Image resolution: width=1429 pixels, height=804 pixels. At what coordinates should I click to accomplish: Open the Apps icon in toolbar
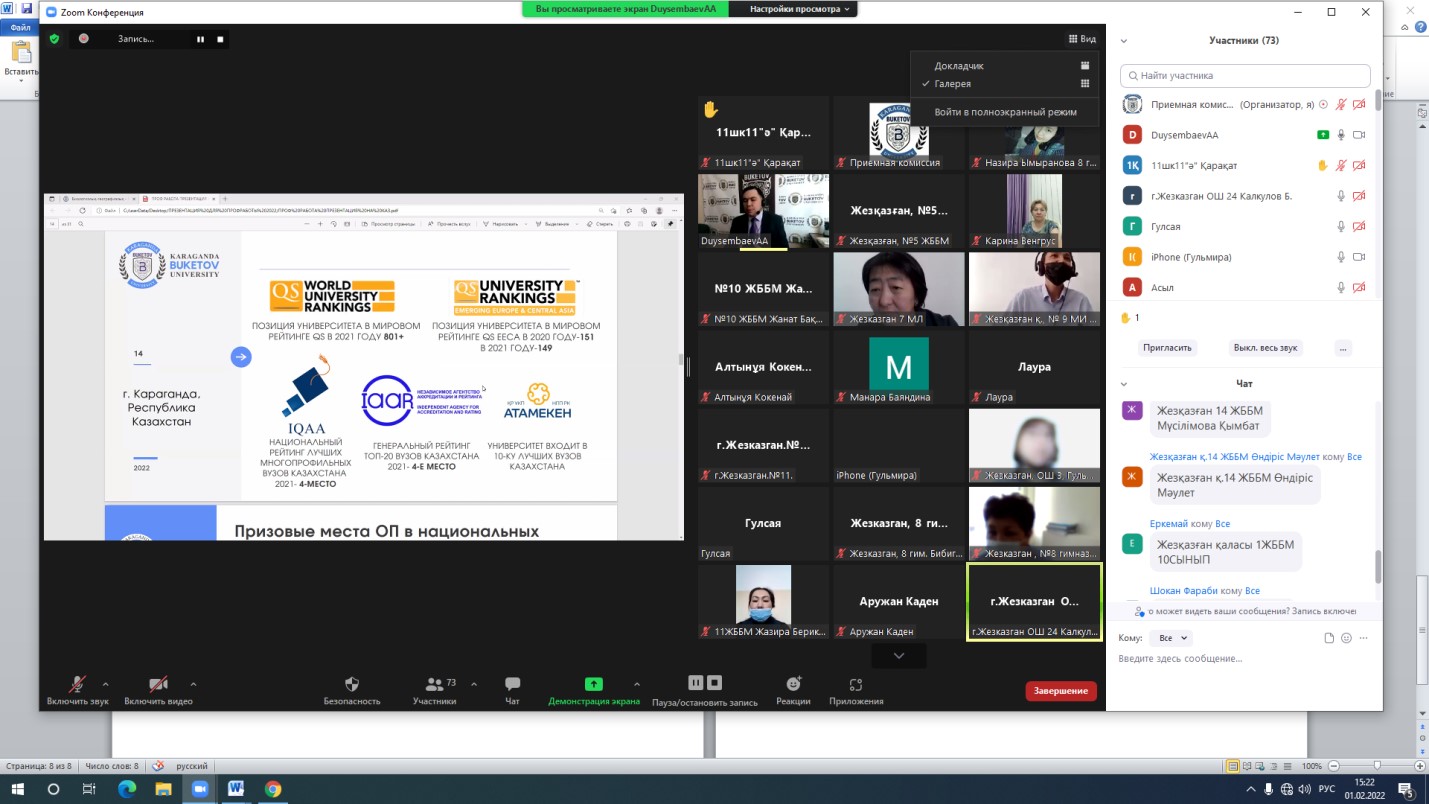[856, 685]
